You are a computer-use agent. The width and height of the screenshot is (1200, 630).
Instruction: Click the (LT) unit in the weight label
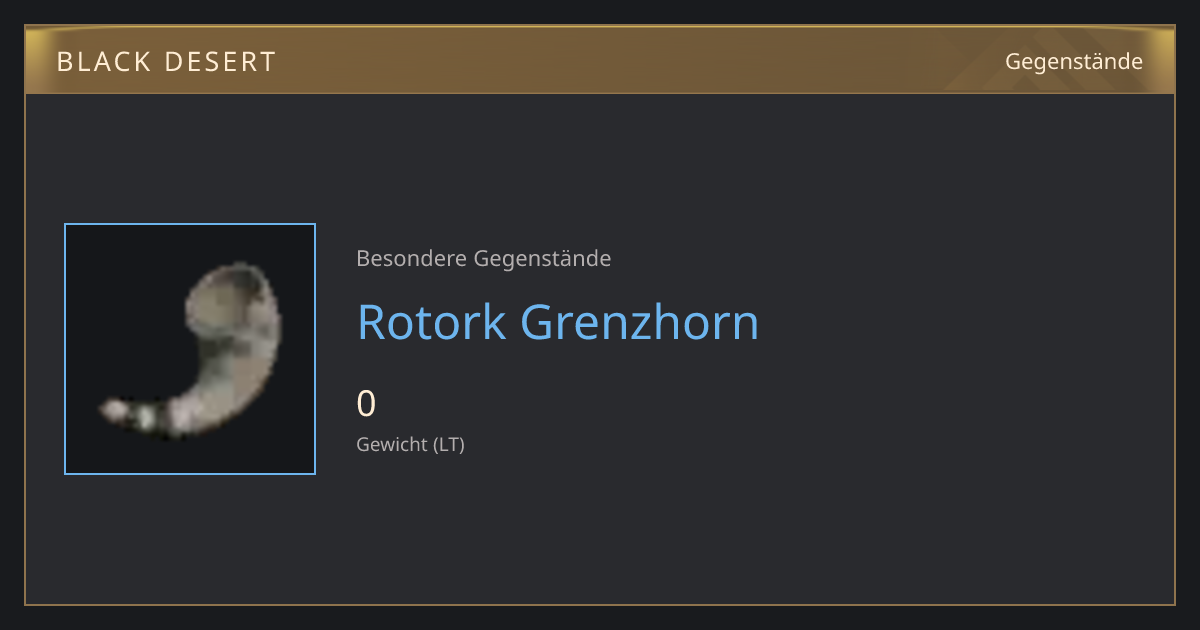(x=449, y=444)
